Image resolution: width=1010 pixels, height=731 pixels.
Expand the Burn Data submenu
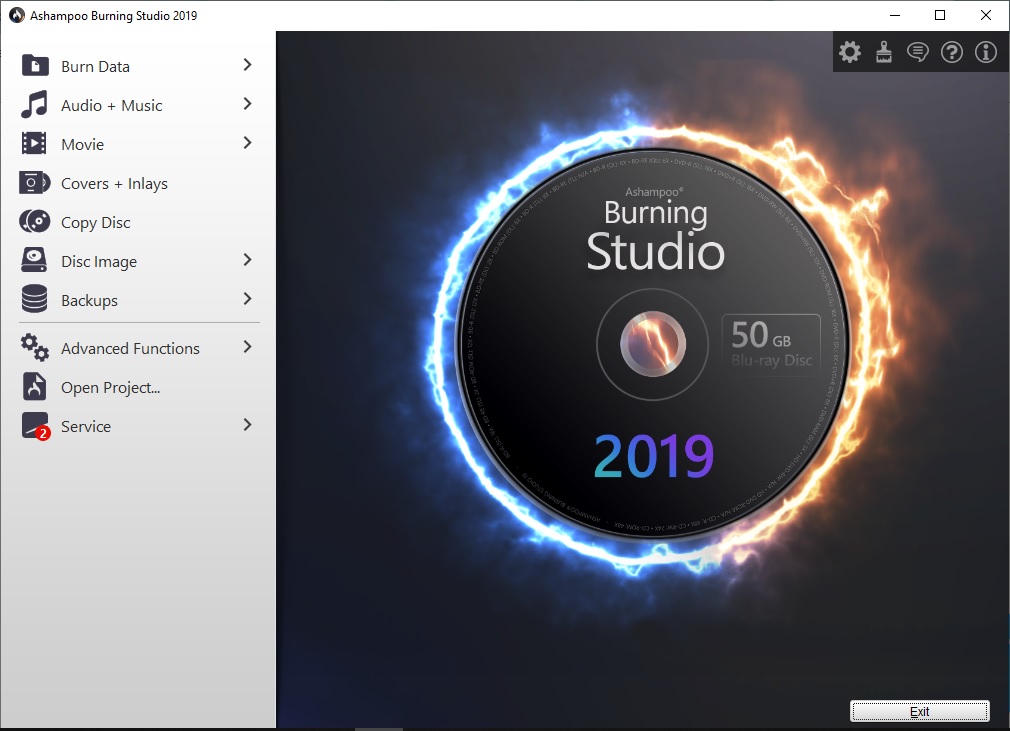point(248,64)
